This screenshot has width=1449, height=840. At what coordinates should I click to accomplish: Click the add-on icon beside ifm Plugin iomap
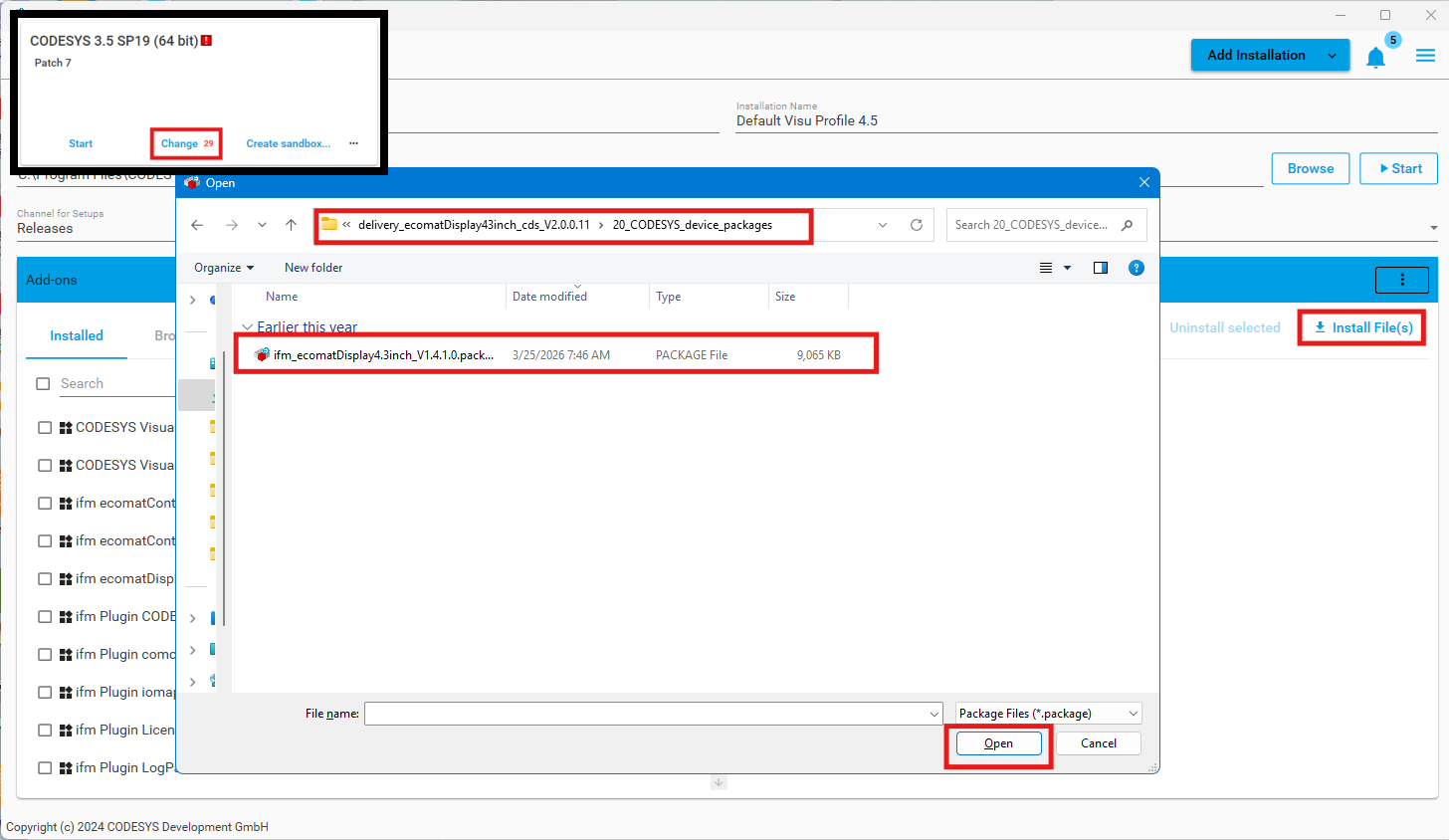pos(66,693)
